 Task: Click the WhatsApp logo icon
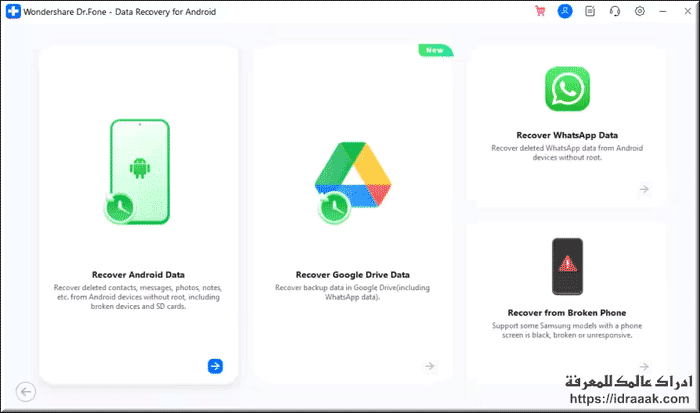click(567, 89)
